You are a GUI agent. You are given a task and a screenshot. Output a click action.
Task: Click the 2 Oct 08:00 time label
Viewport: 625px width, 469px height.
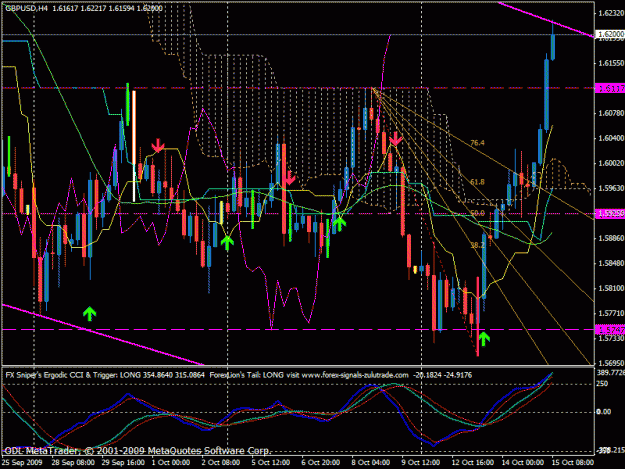[x=221, y=462]
